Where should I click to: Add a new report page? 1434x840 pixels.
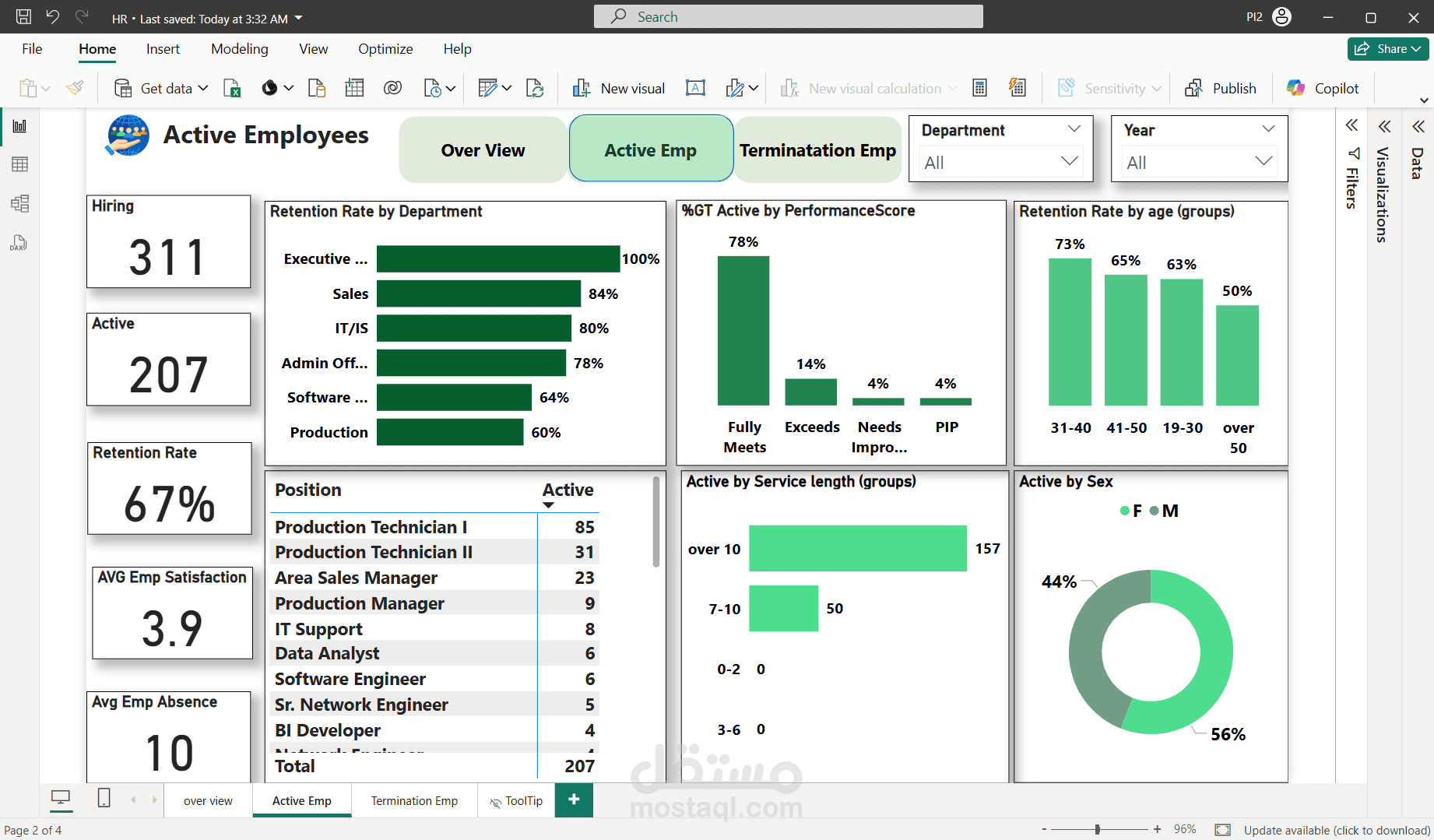pos(574,800)
